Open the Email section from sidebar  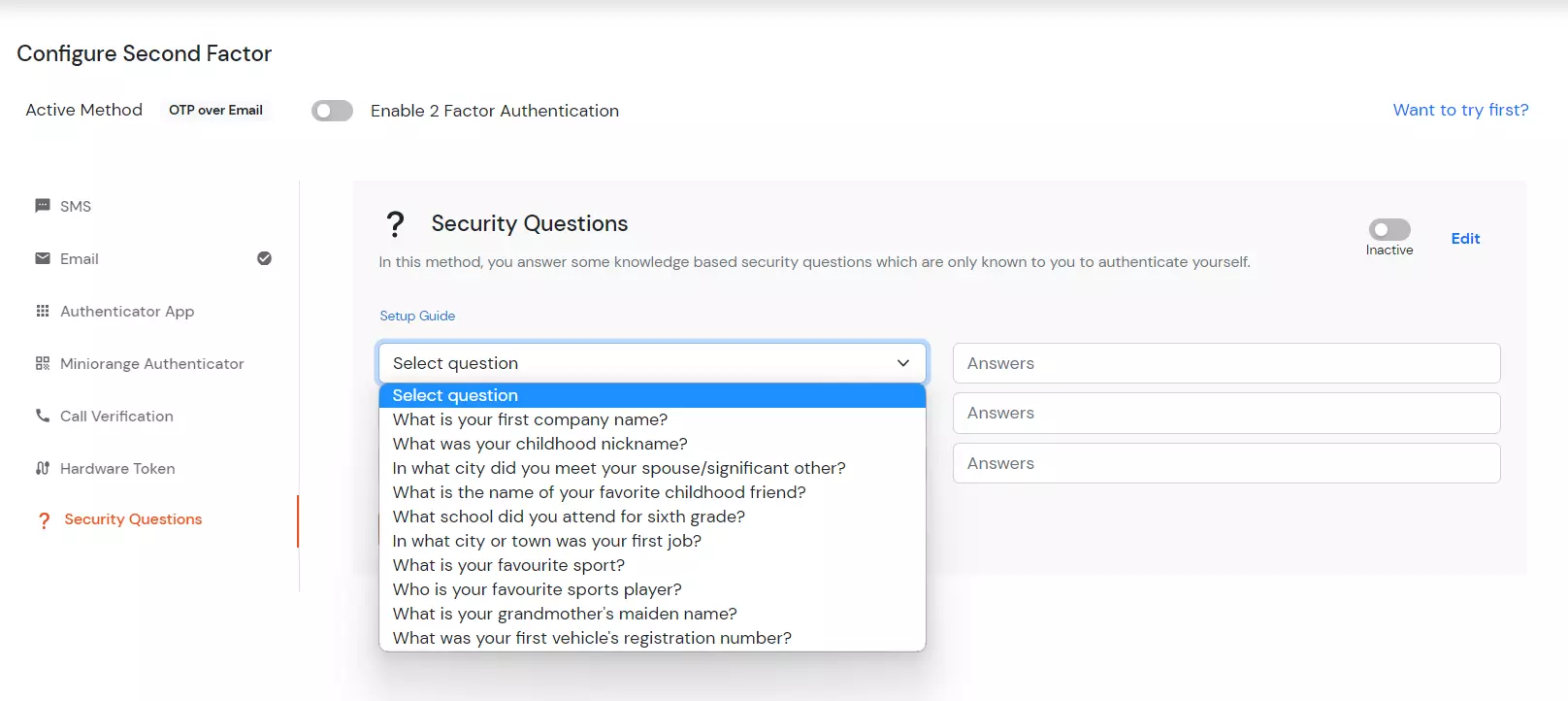80,258
